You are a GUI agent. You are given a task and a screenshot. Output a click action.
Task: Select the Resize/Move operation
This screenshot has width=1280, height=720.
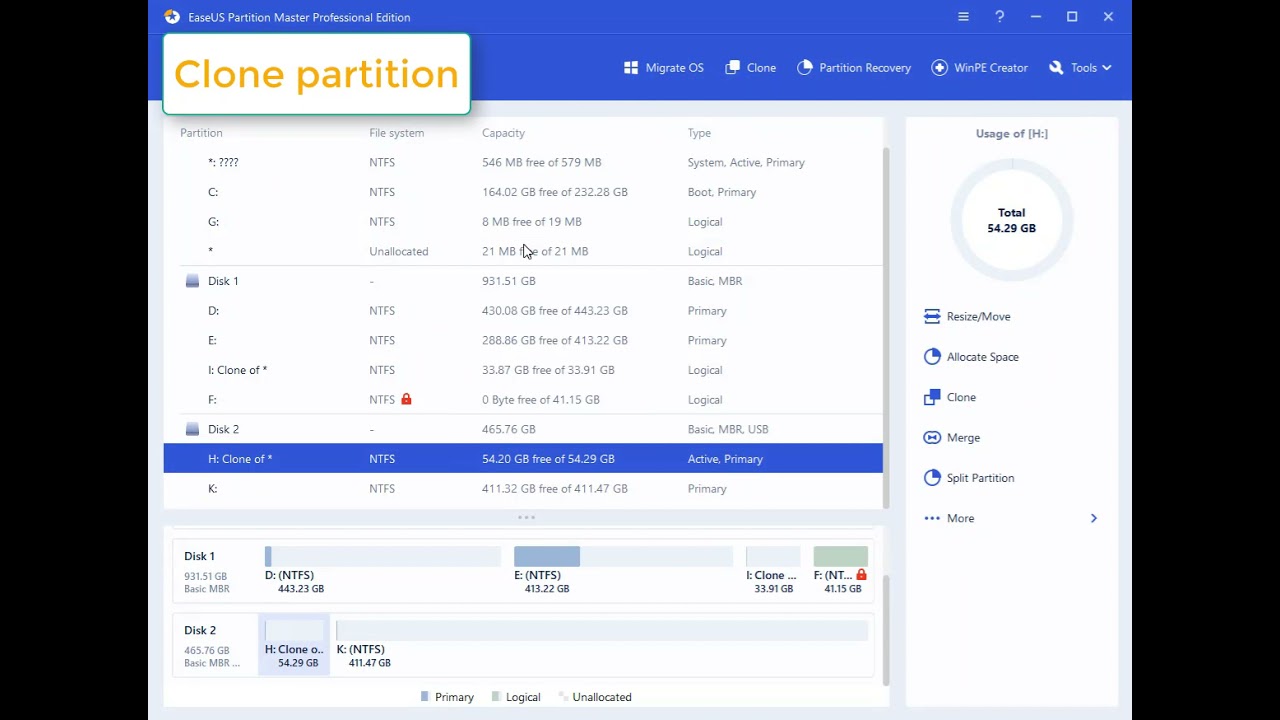(967, 316)
